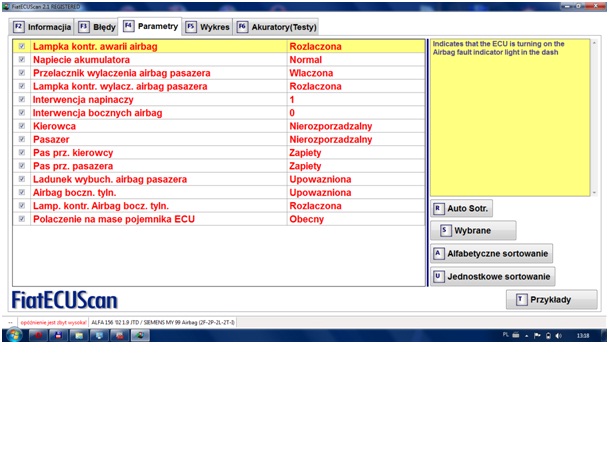
Task: Select 'Przelacznik wylaczenia airbag pasazera' row name
Action: [x=122, y=73]
